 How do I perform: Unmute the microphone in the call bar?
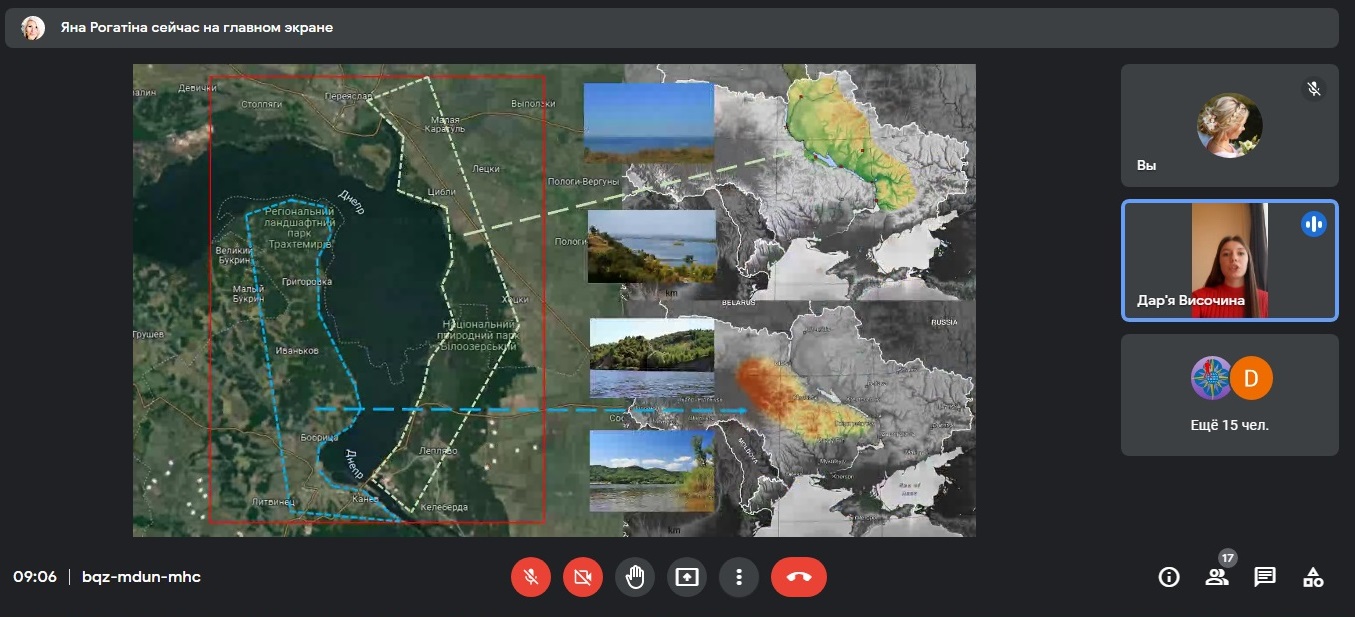click(531, 577)
